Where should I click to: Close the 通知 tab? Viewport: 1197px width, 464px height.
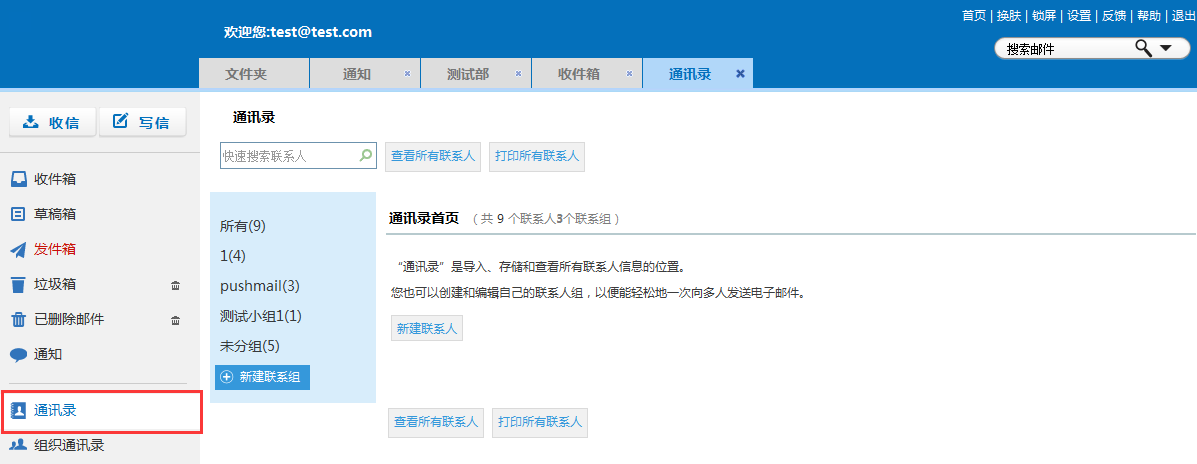pos(407,74)
